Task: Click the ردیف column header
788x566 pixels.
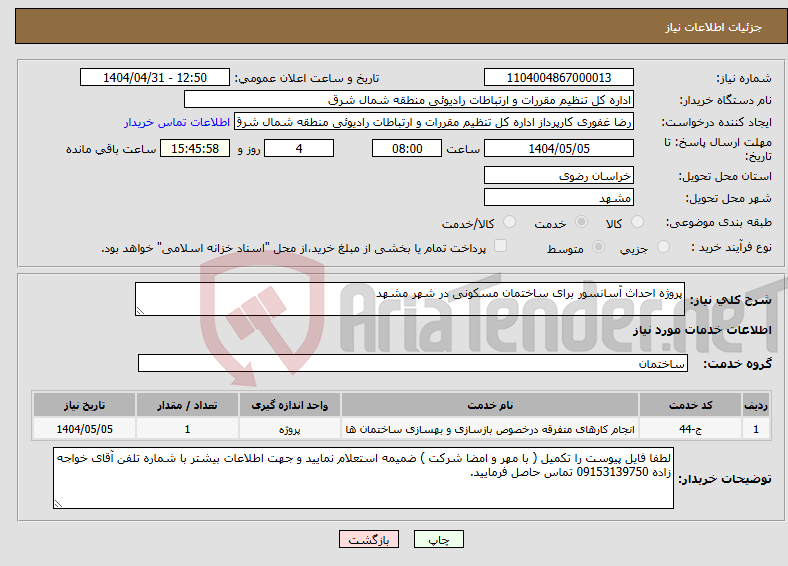Action: click(756, 405)
